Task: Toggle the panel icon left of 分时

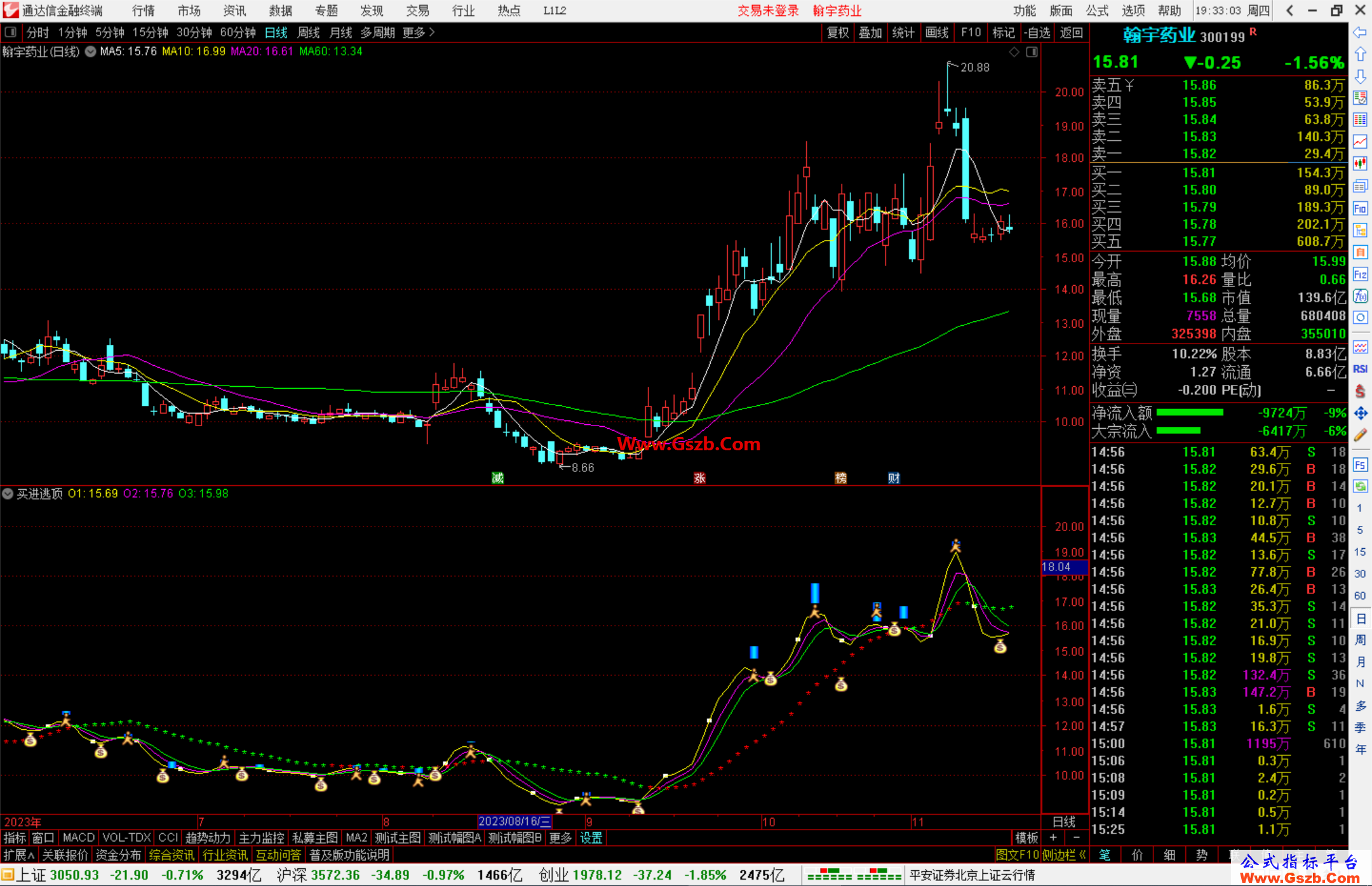Action: 11,32
